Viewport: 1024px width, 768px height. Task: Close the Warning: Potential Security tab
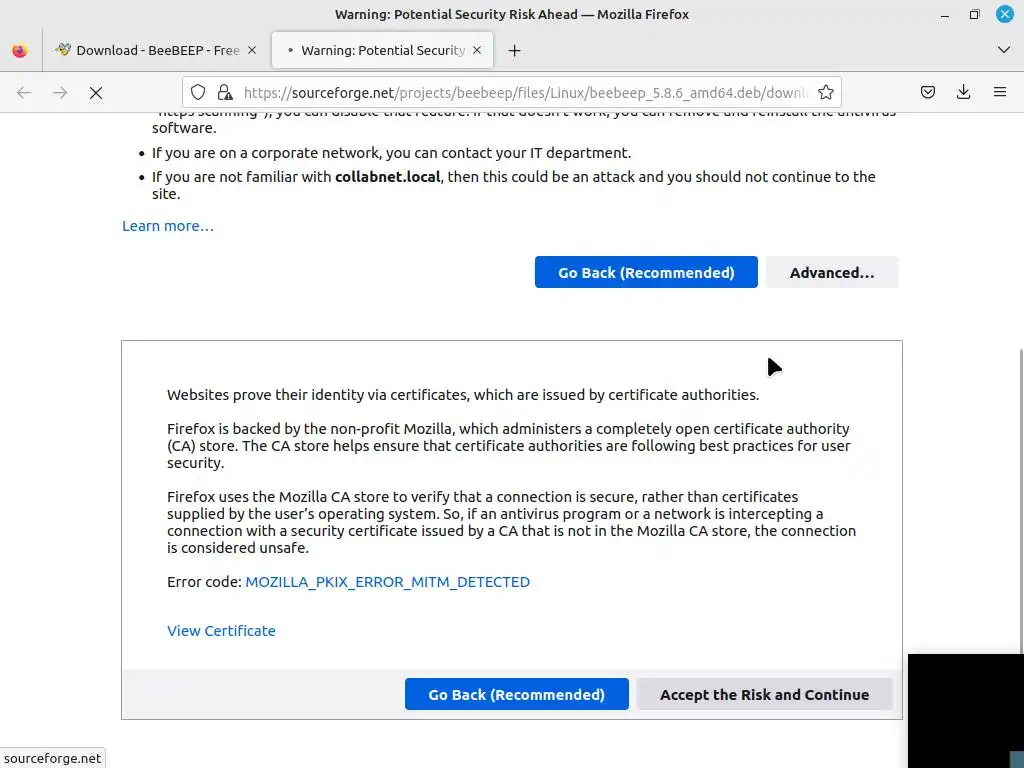coord(477,50)
